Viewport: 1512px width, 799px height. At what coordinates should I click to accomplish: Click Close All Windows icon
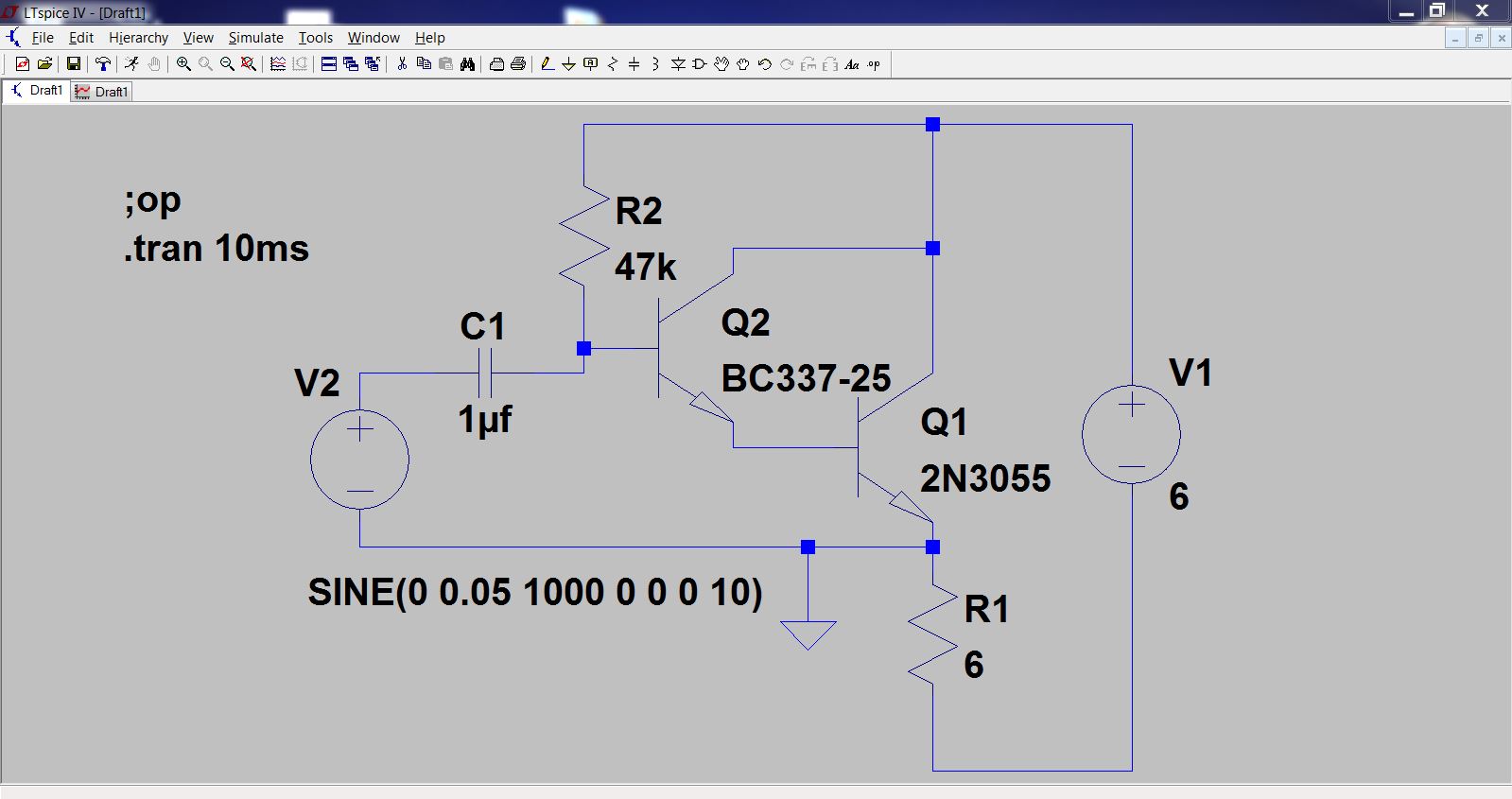click(373, 64)
